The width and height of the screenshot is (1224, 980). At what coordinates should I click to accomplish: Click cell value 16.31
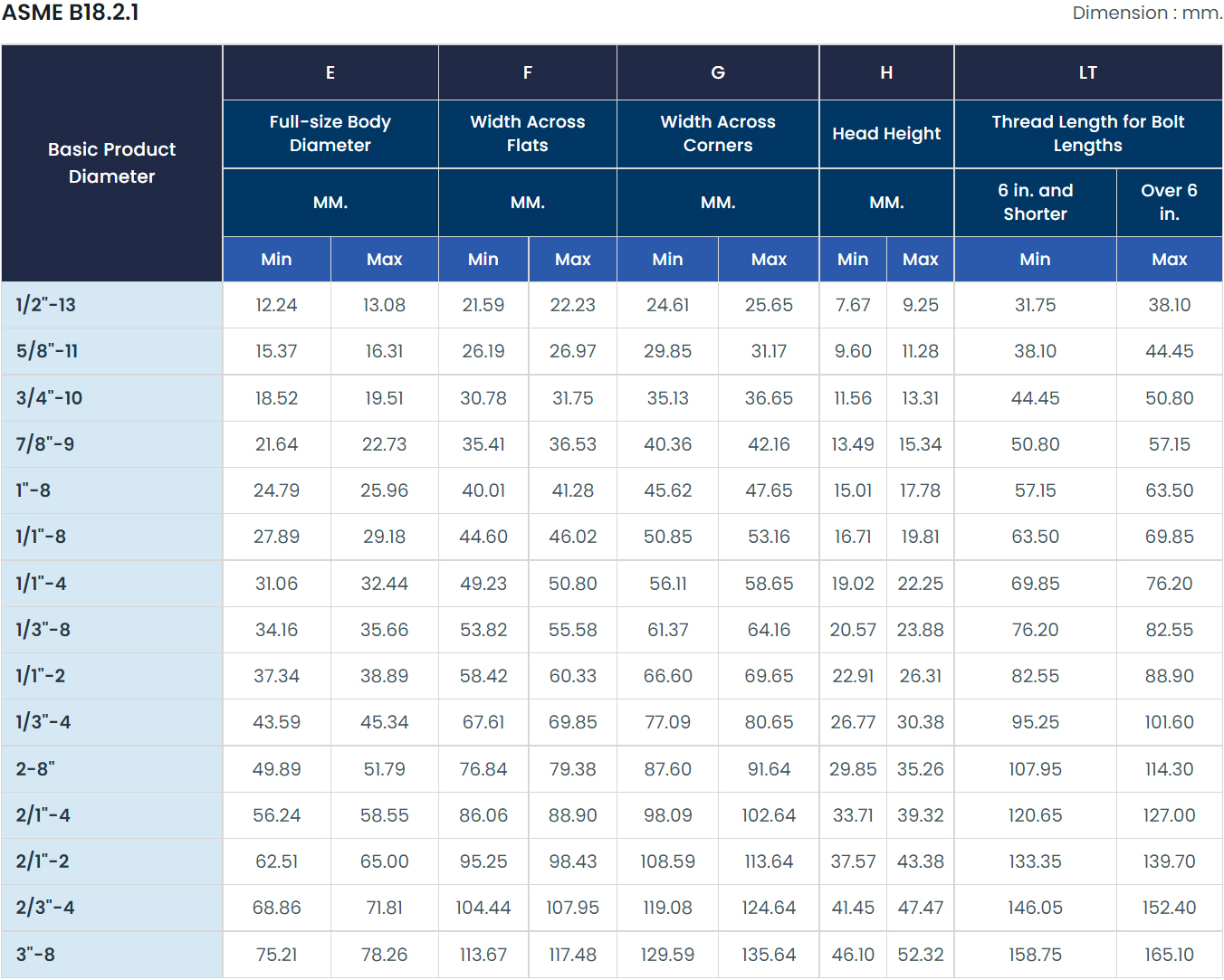point(384,351)
